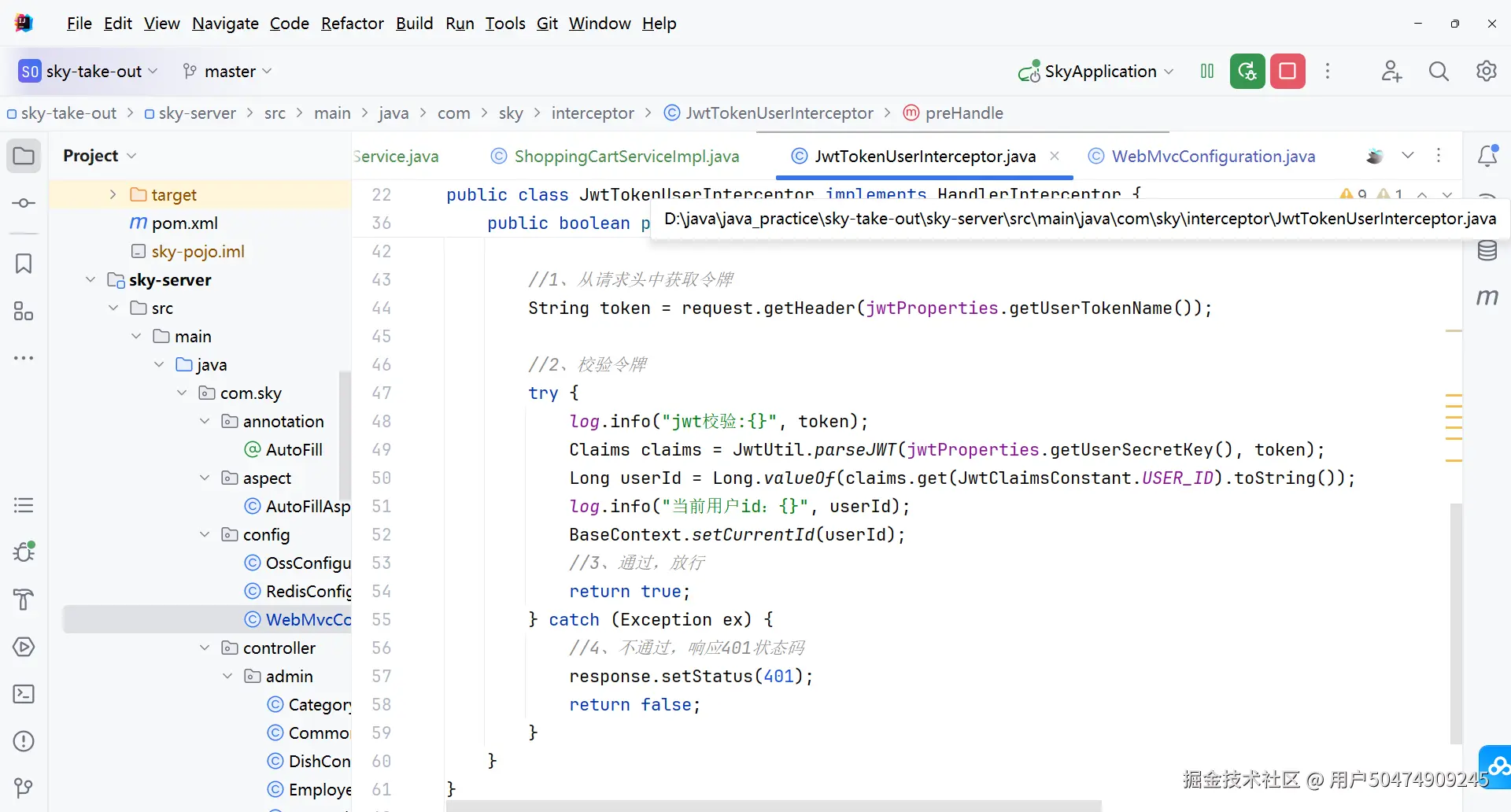Open IDE settings gear
This screenshot has height=812, width=1511.
[1486, 72]
